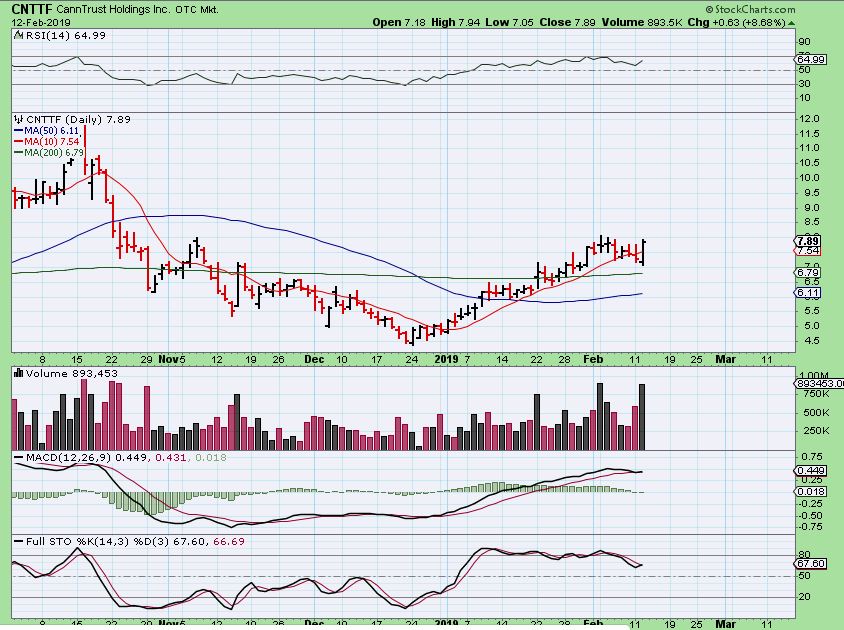The width and height of the screenshot is (844, 630).
Task: Click the 0.018 histogram tag on right axis
Action: click(811, 492)
